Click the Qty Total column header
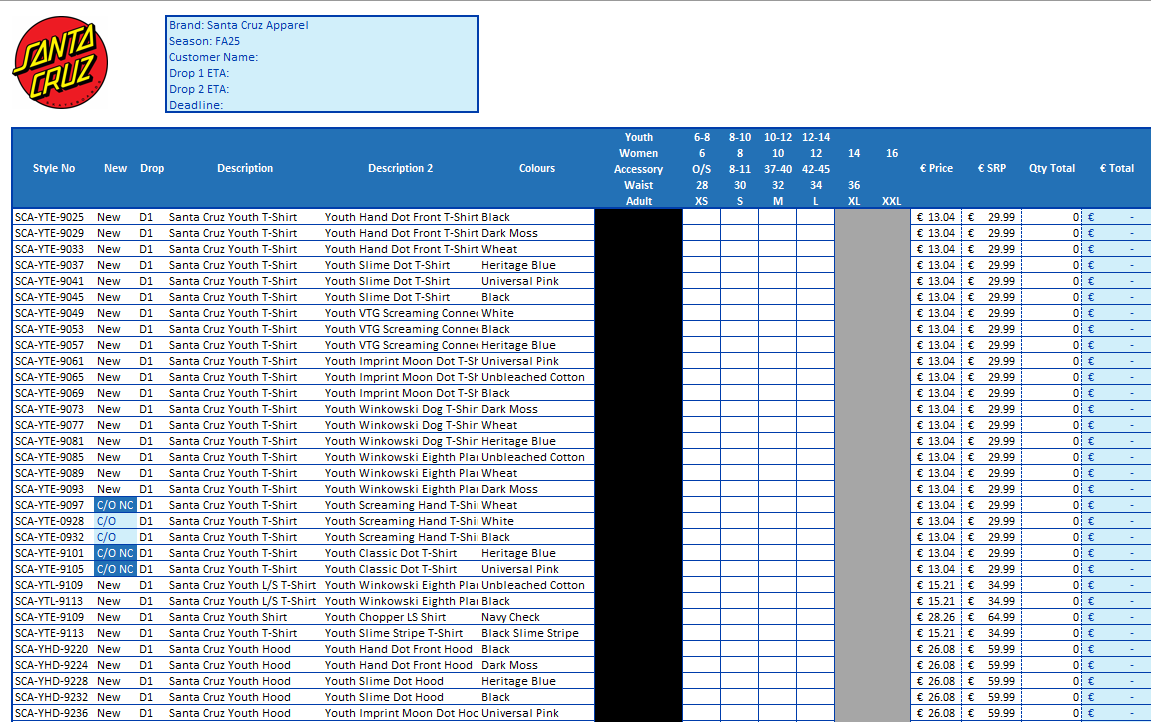 tap(1052, 168)
